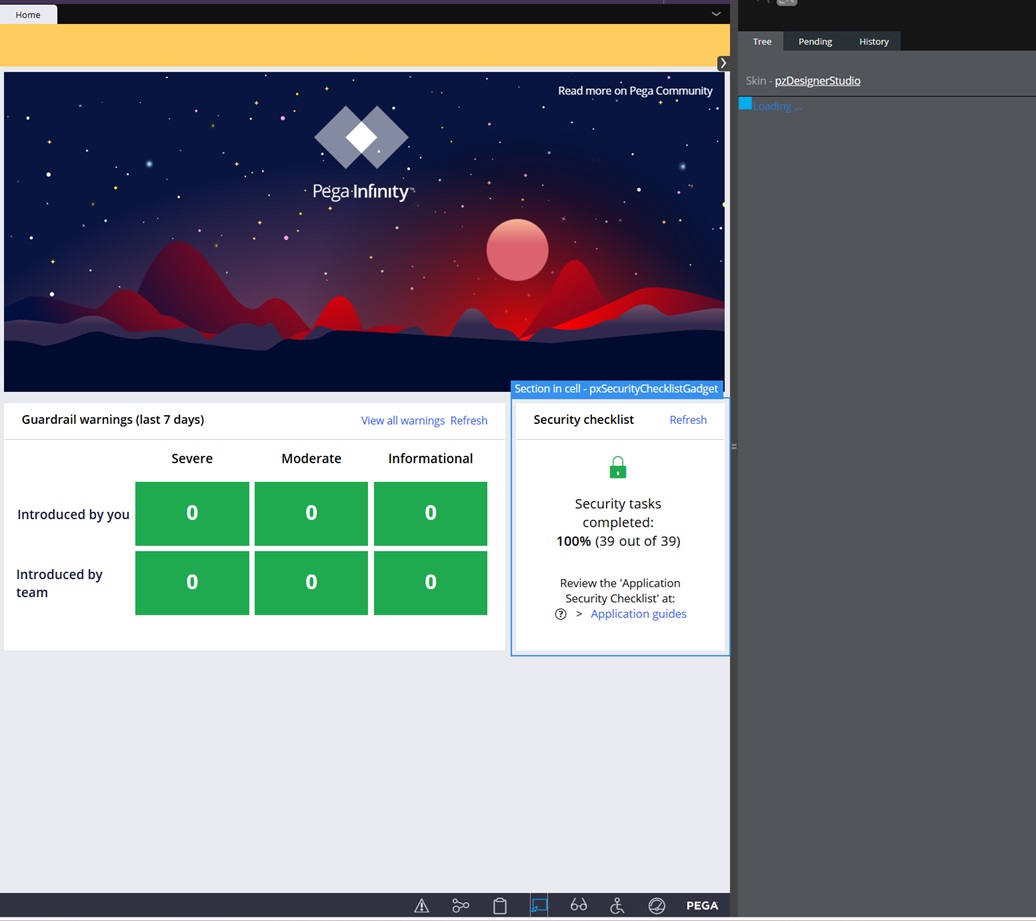Expand the tab list dropdown chevron
The width and height of the screenshot is (1036, 921).
pos(716,14)
